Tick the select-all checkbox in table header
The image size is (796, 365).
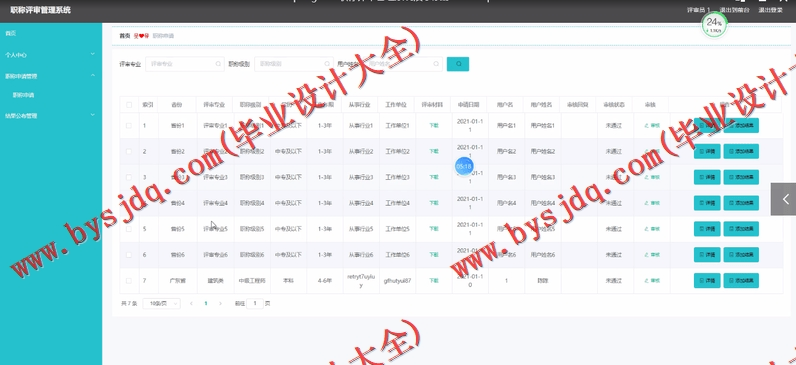(129, 105)
